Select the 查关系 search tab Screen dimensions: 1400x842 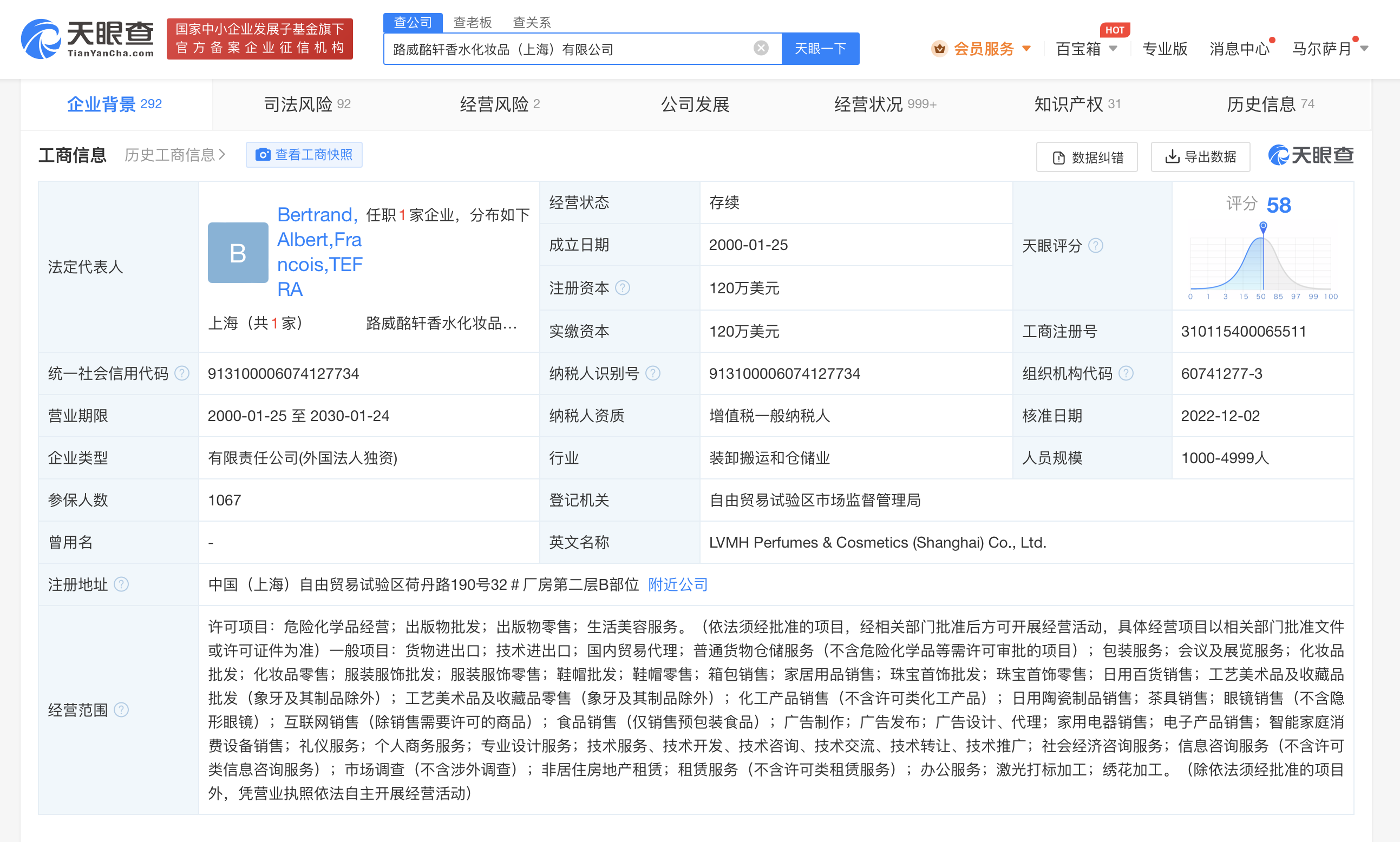(532, 23)
